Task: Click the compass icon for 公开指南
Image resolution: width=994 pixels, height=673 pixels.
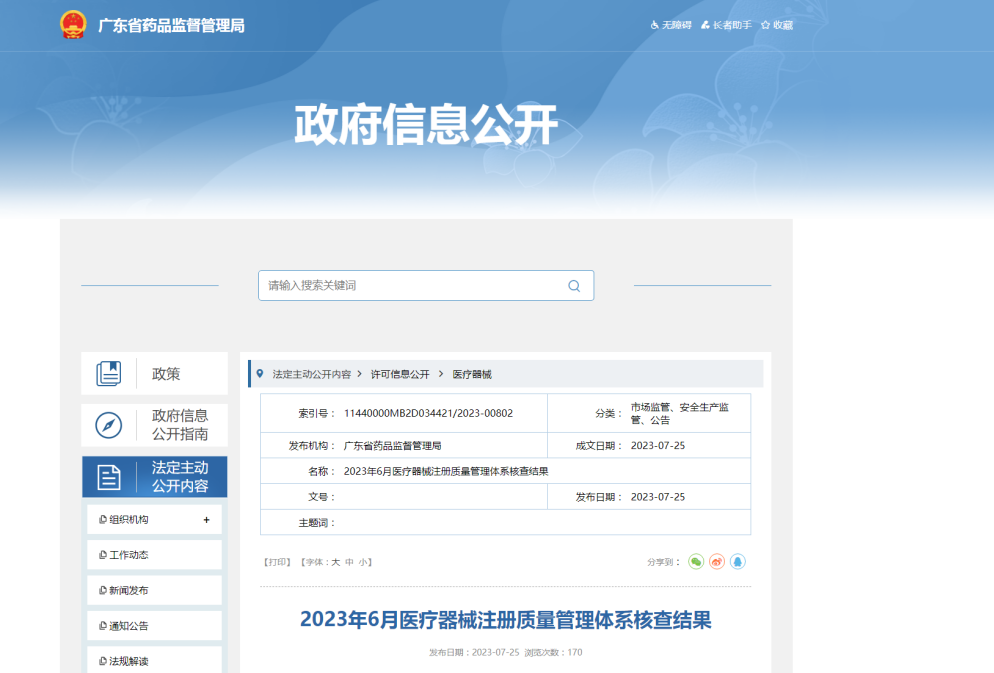Action: 108,425
